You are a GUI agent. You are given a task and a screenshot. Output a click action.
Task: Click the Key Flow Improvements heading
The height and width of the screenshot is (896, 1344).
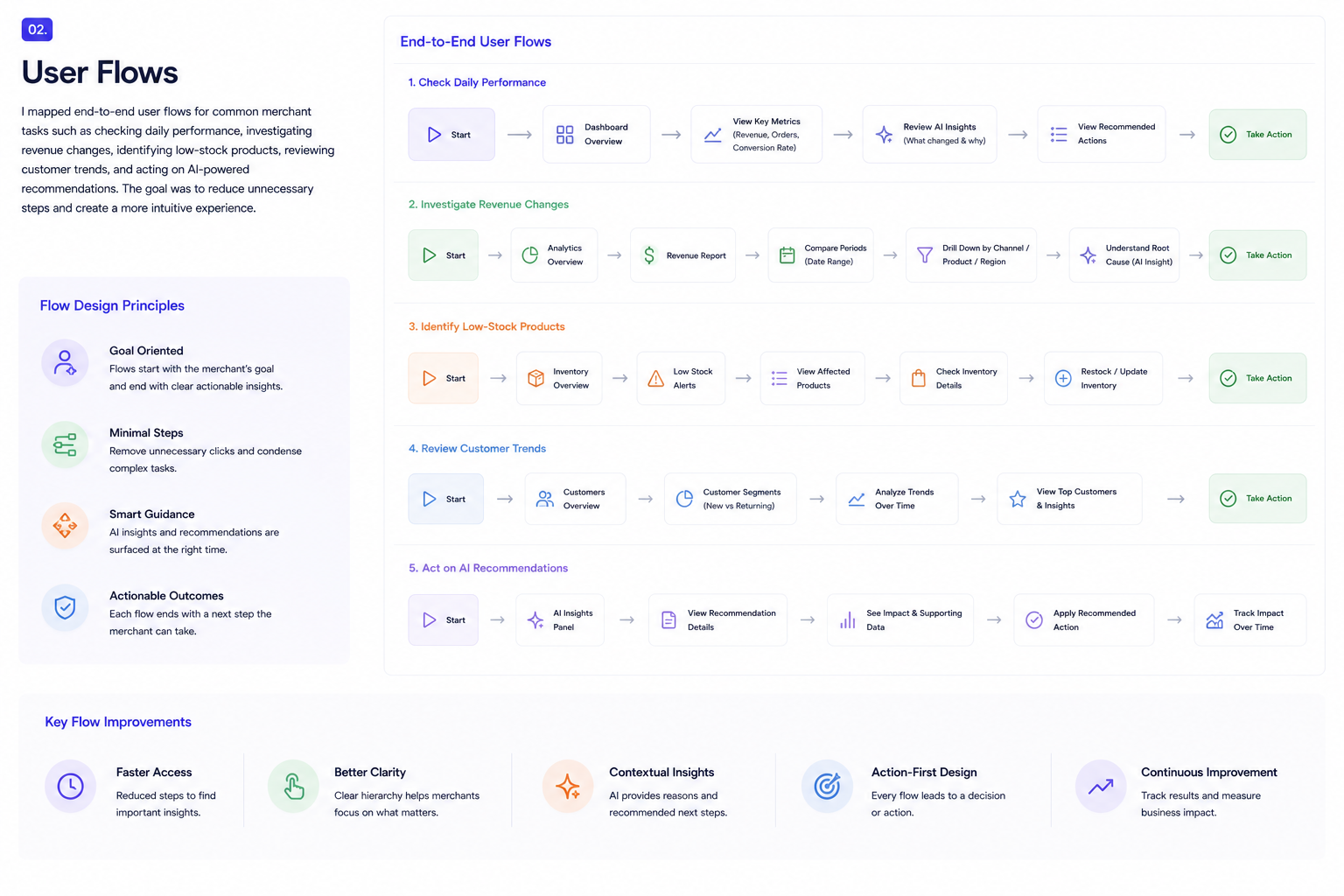[x=118, y=722]
